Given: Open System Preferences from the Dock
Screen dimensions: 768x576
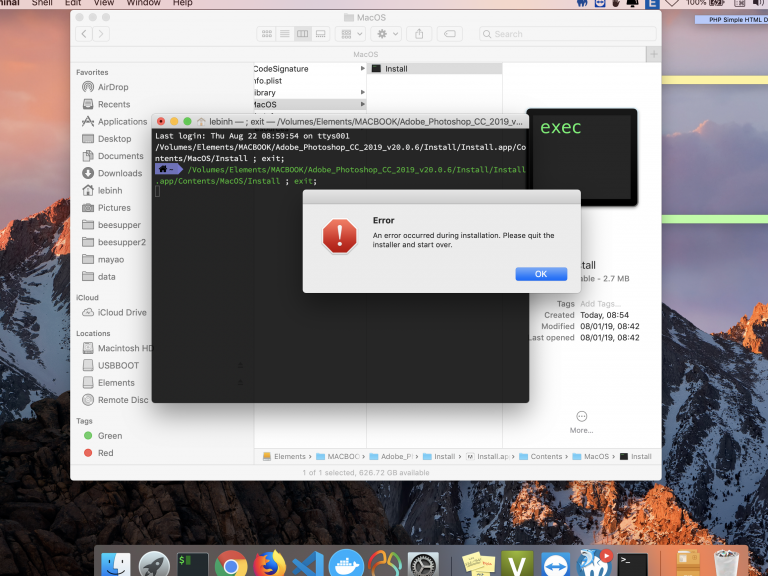Looking at the screenshot, I should (x=423, y=565).
